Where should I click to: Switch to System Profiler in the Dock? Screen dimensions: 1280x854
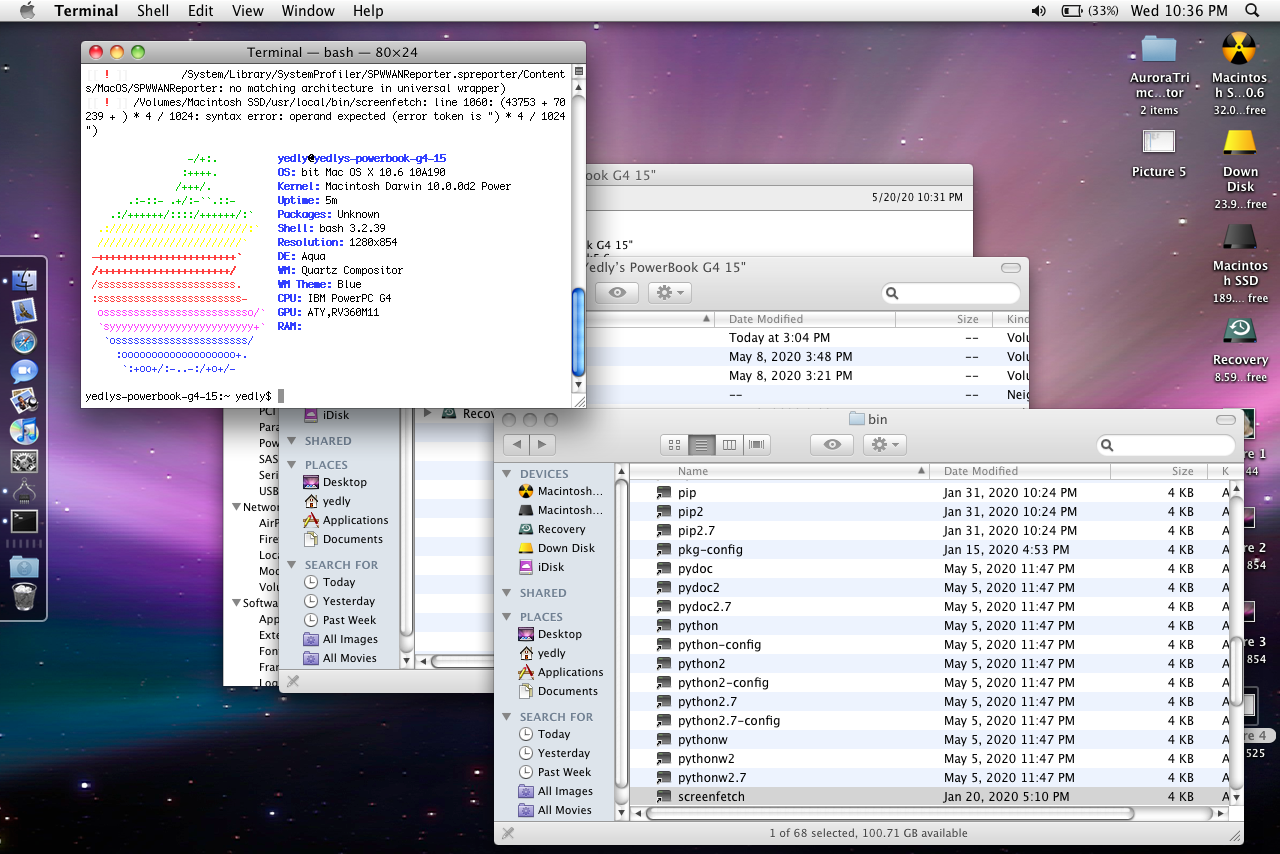(x=24, y=491)
